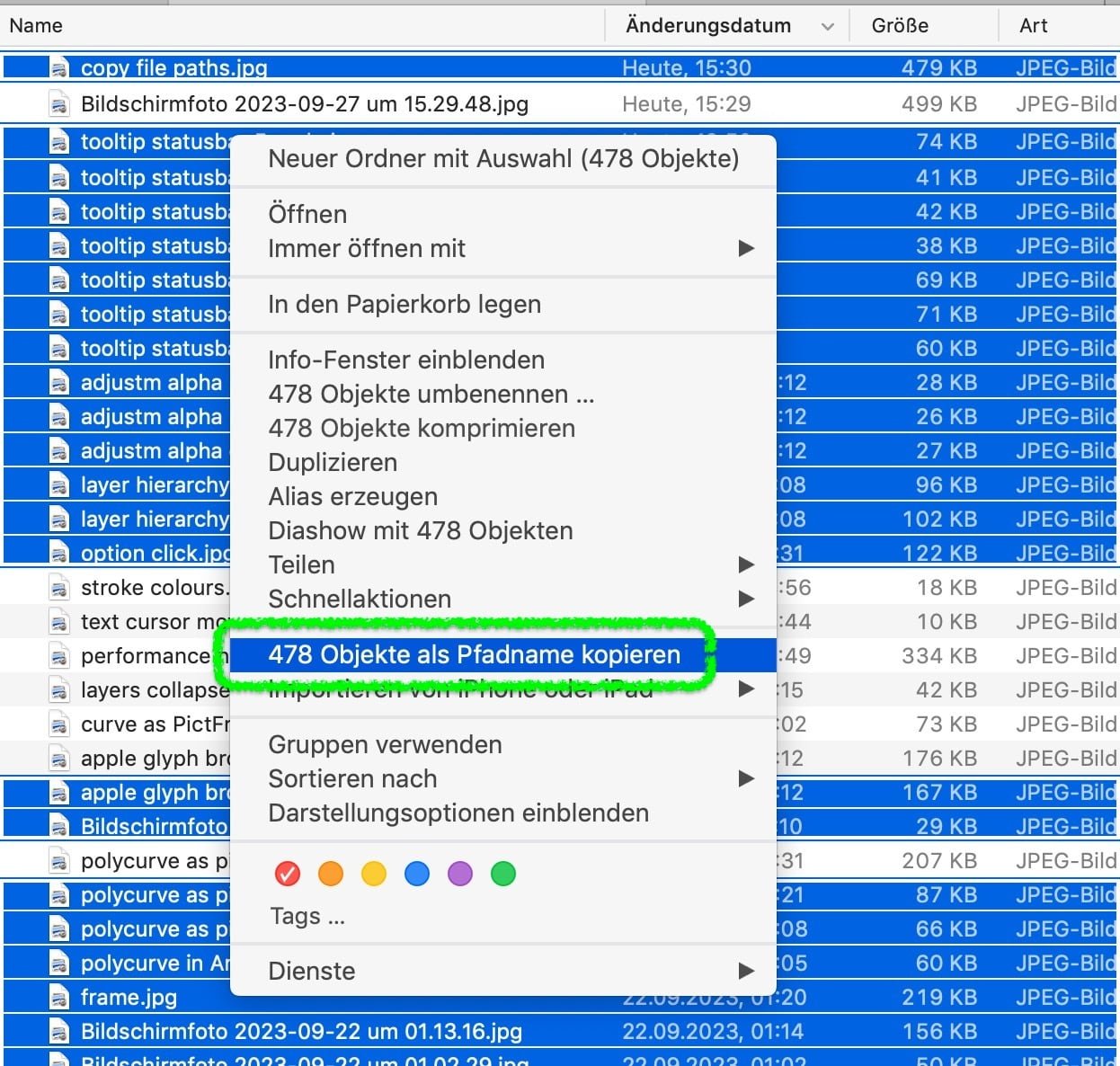Click the file icon beside layer hierarchy entry
This screenshot has height=1066, width=1120.
click(x=59, y=484)
